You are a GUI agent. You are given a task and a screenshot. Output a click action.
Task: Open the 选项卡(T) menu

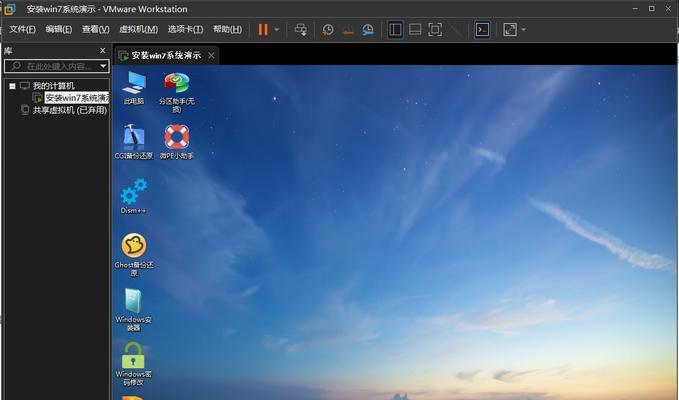pos(185,29)
